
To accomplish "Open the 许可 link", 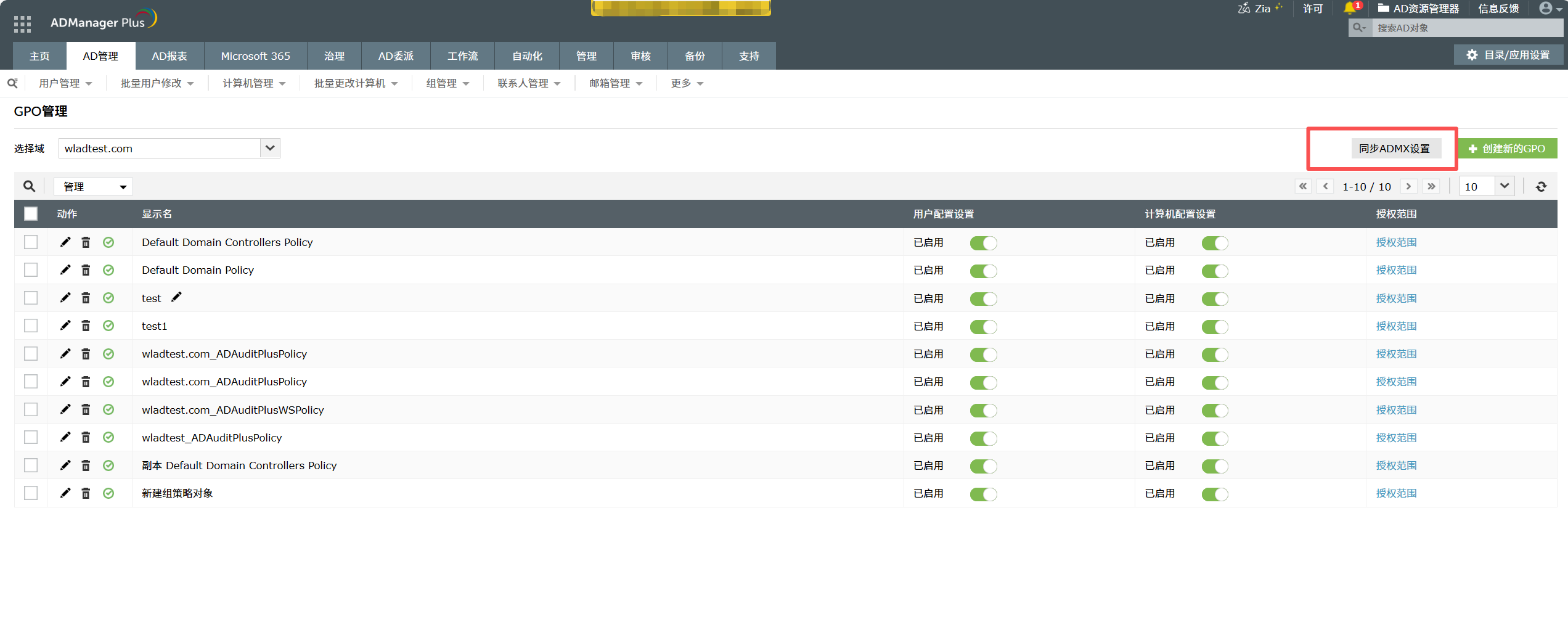I will (x=1313, y=9).
